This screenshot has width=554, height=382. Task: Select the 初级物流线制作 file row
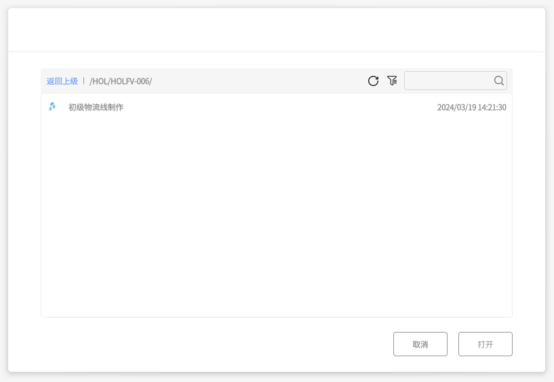[x=277, y=107]
